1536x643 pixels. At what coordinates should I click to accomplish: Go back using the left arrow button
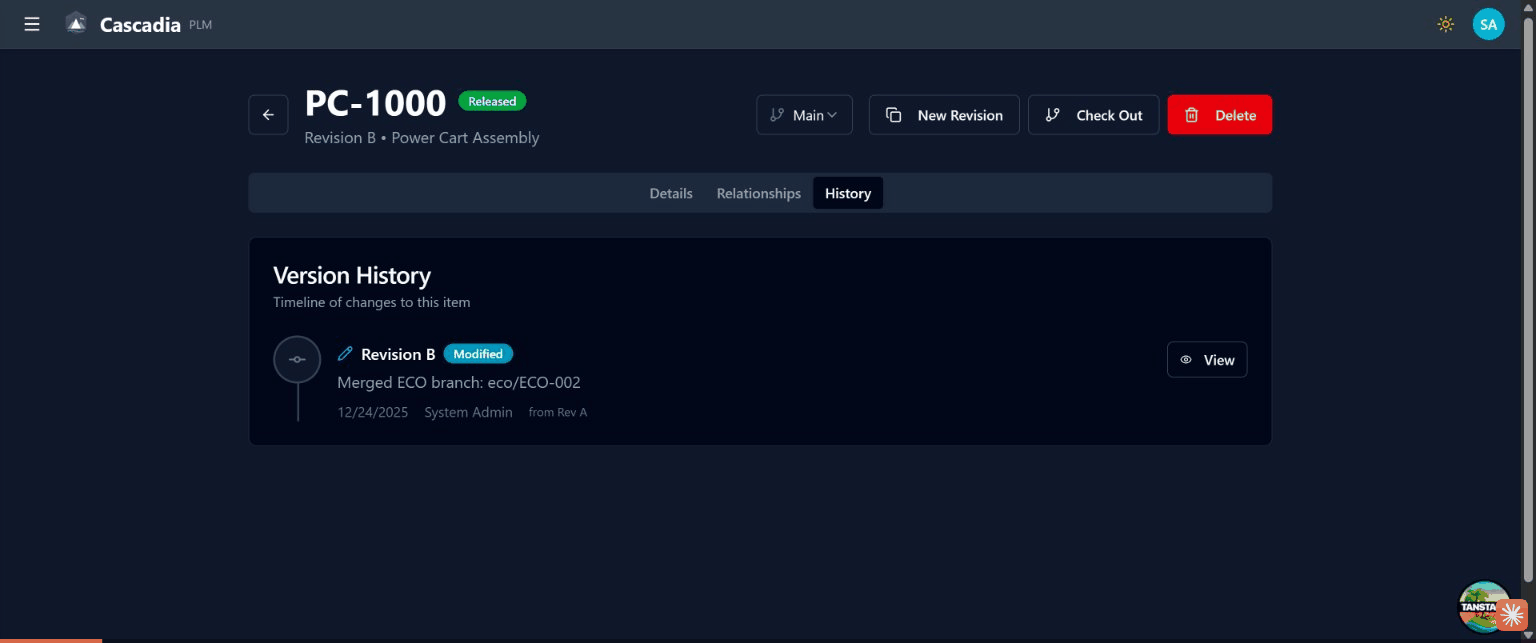pyautogui.click(x=268, y=115)
